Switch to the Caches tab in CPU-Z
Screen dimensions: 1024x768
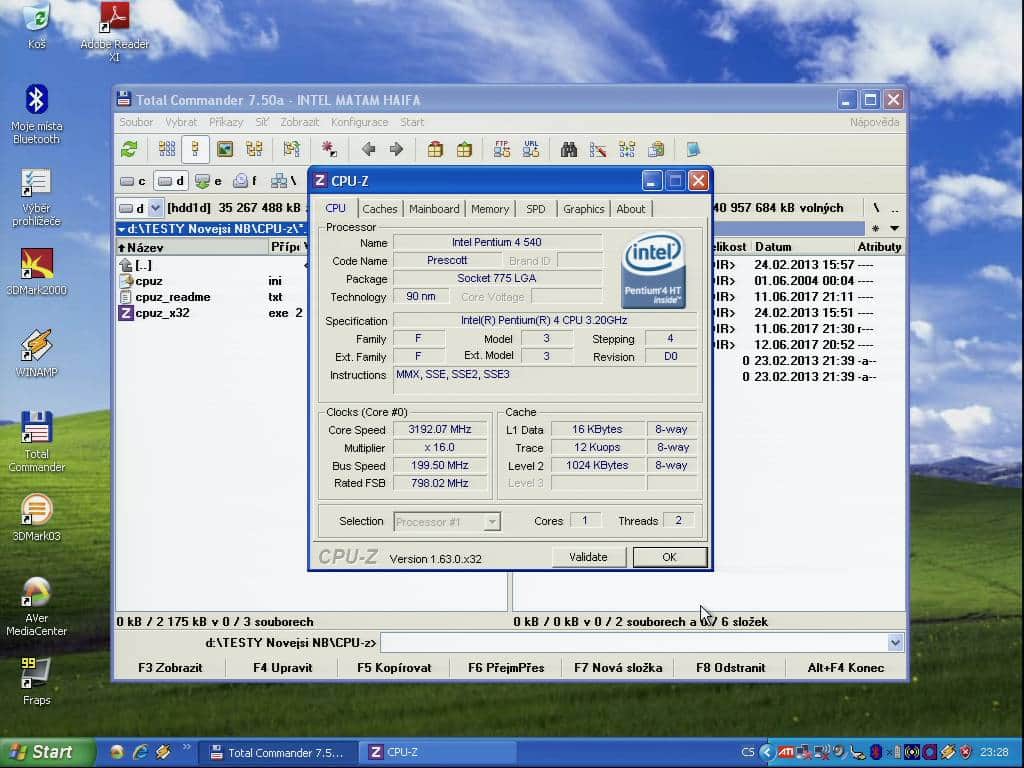click(379, 209)
